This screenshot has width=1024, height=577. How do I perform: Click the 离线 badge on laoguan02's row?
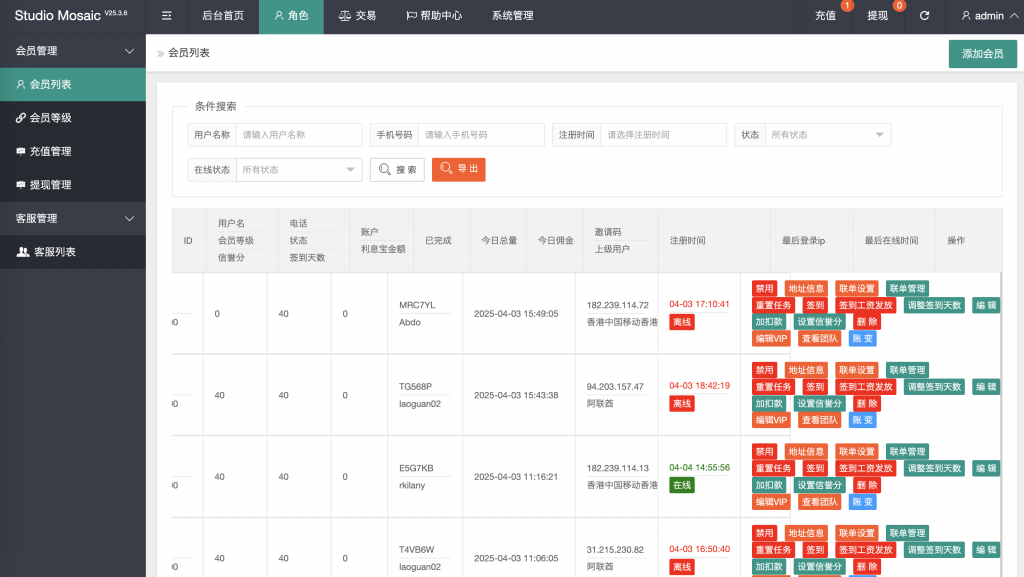coord(681,403)
